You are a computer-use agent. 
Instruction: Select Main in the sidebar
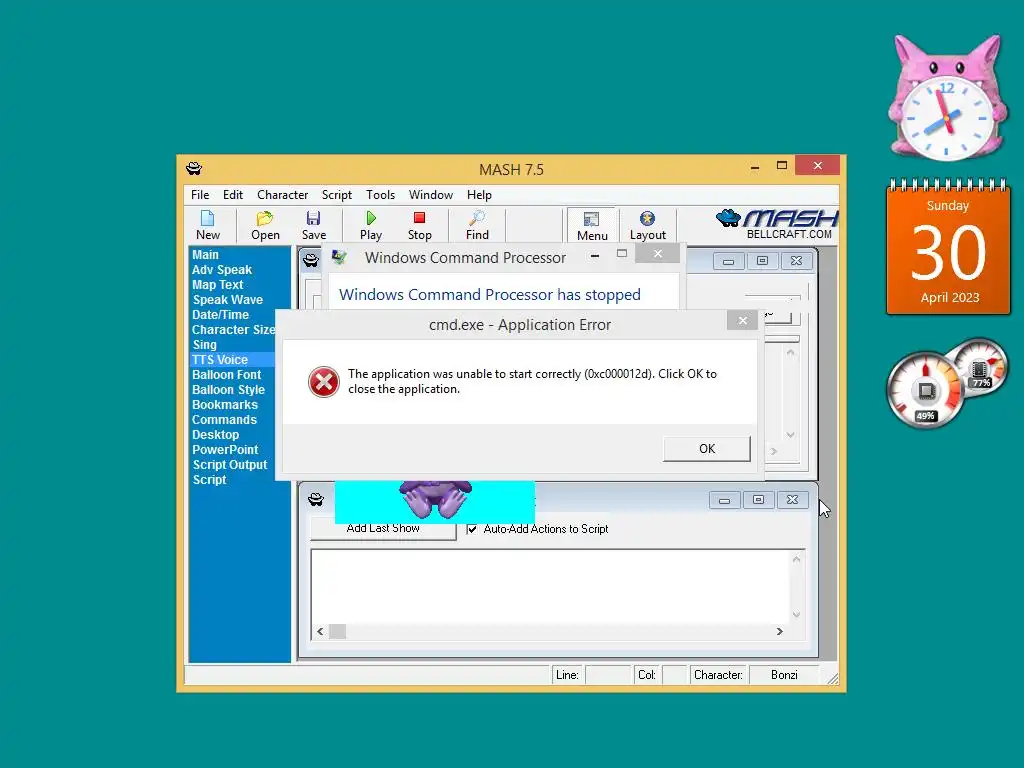point(205,255)
